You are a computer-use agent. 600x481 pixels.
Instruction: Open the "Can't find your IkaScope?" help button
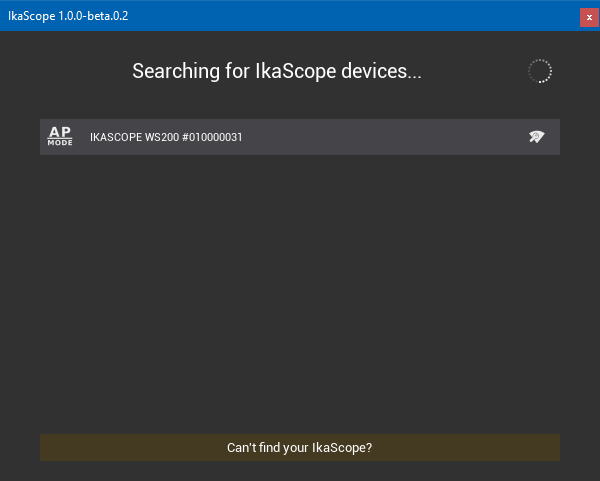click(300, 447)
